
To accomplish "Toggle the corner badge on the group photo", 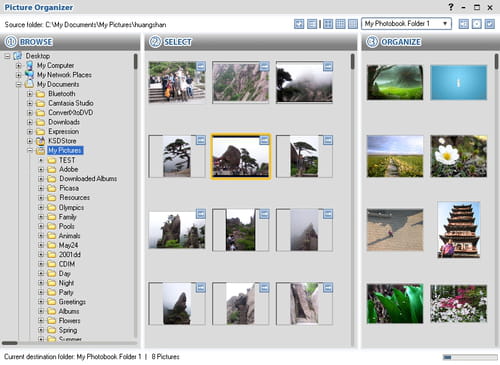I will pyautogui.click(x=201, y=67).
